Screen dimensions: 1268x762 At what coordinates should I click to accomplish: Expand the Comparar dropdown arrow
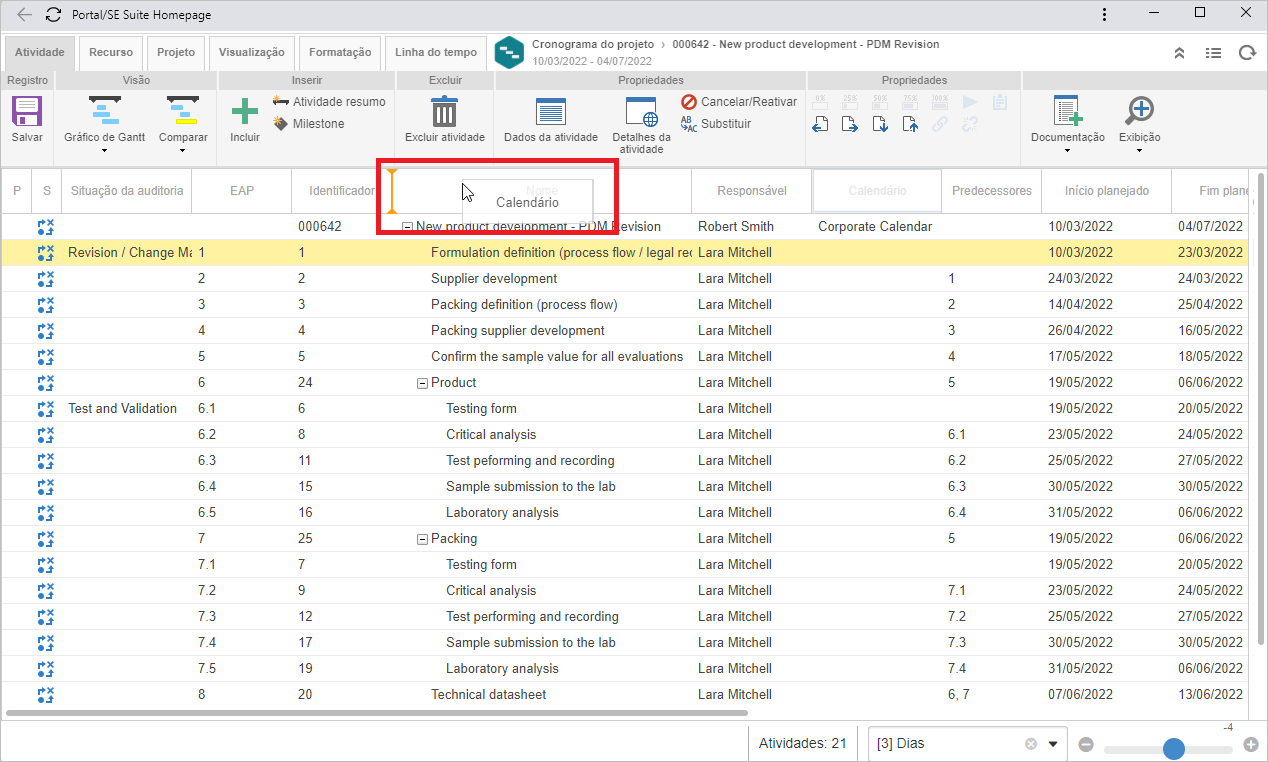[183, 152]
